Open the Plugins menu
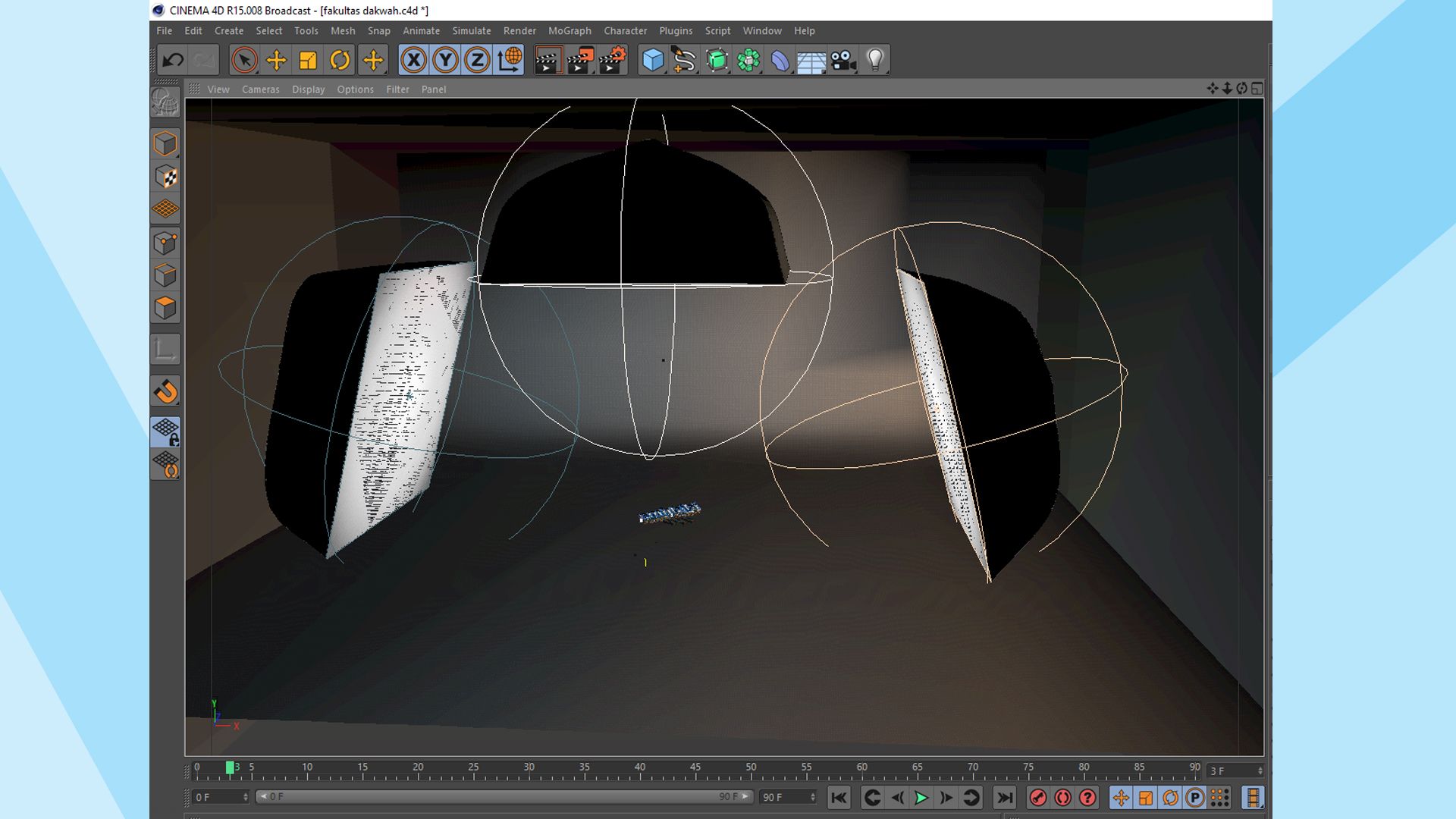The image size is (1456, 819). (x=676, y=31)
